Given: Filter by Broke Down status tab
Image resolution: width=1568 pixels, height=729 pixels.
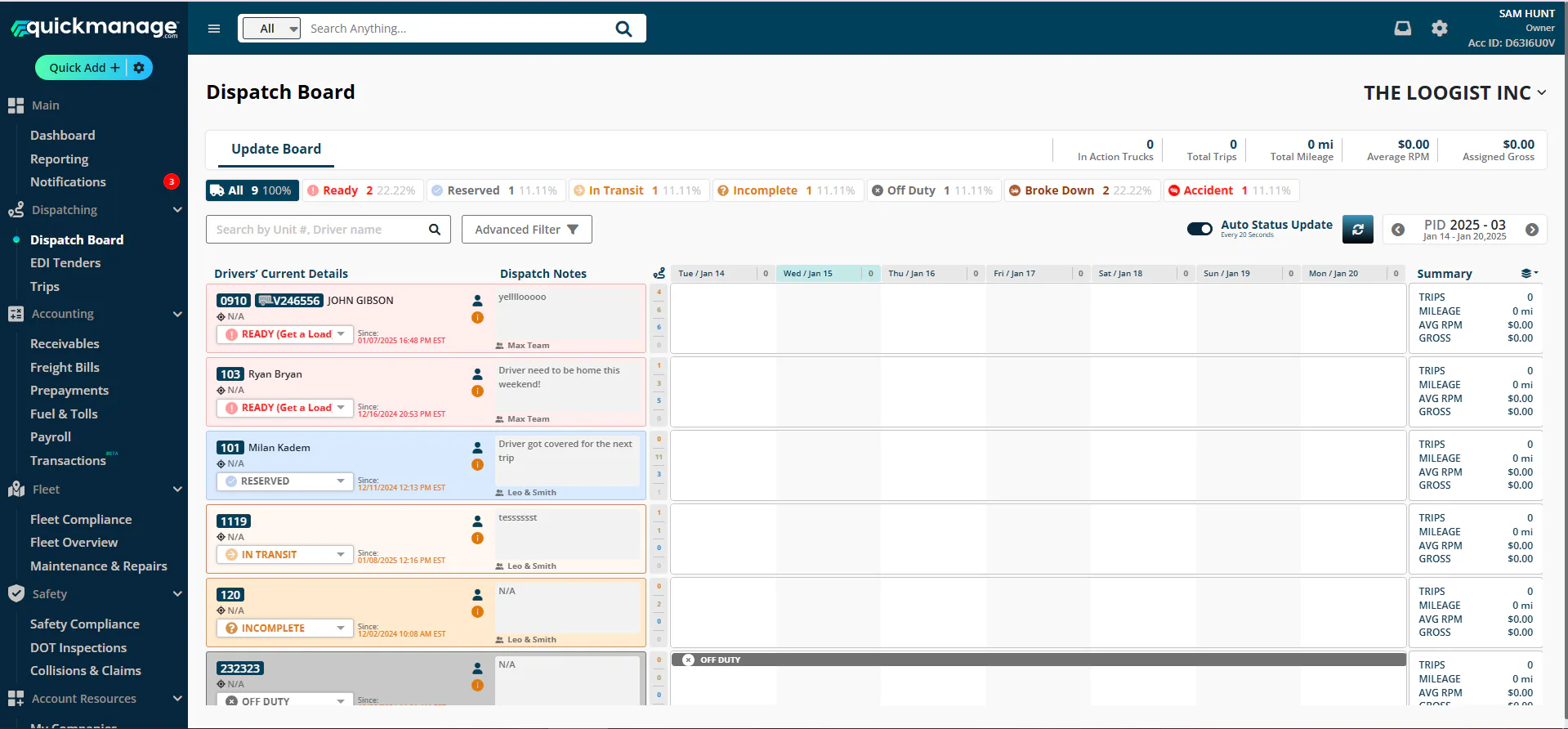Looking at the screenshot, I should tap(1082, 190).
